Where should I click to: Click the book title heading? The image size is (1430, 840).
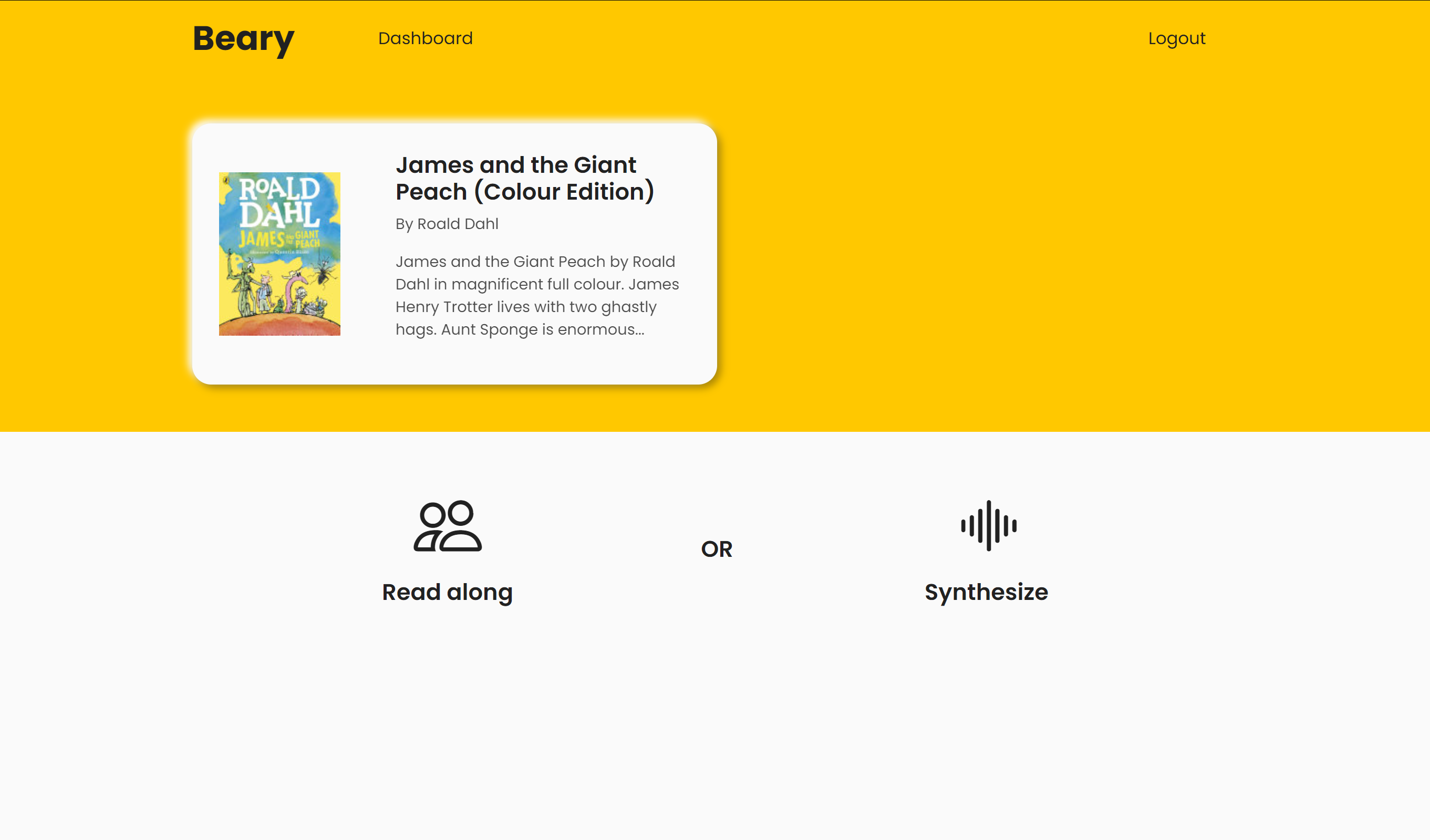(524, 178)
